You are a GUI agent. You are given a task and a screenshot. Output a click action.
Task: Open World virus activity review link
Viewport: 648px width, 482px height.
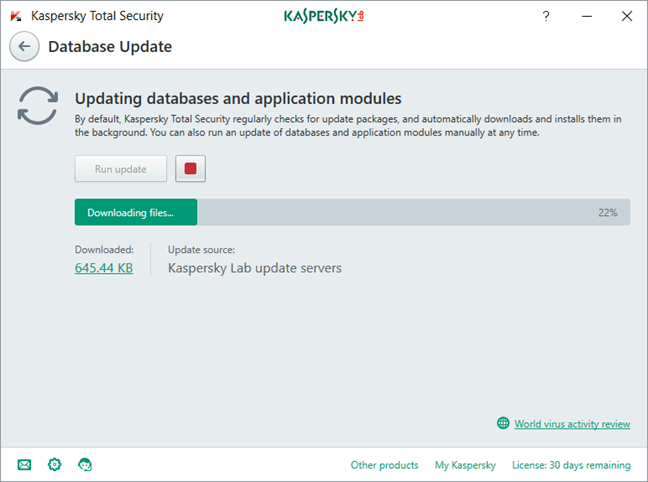pos(572,424)
